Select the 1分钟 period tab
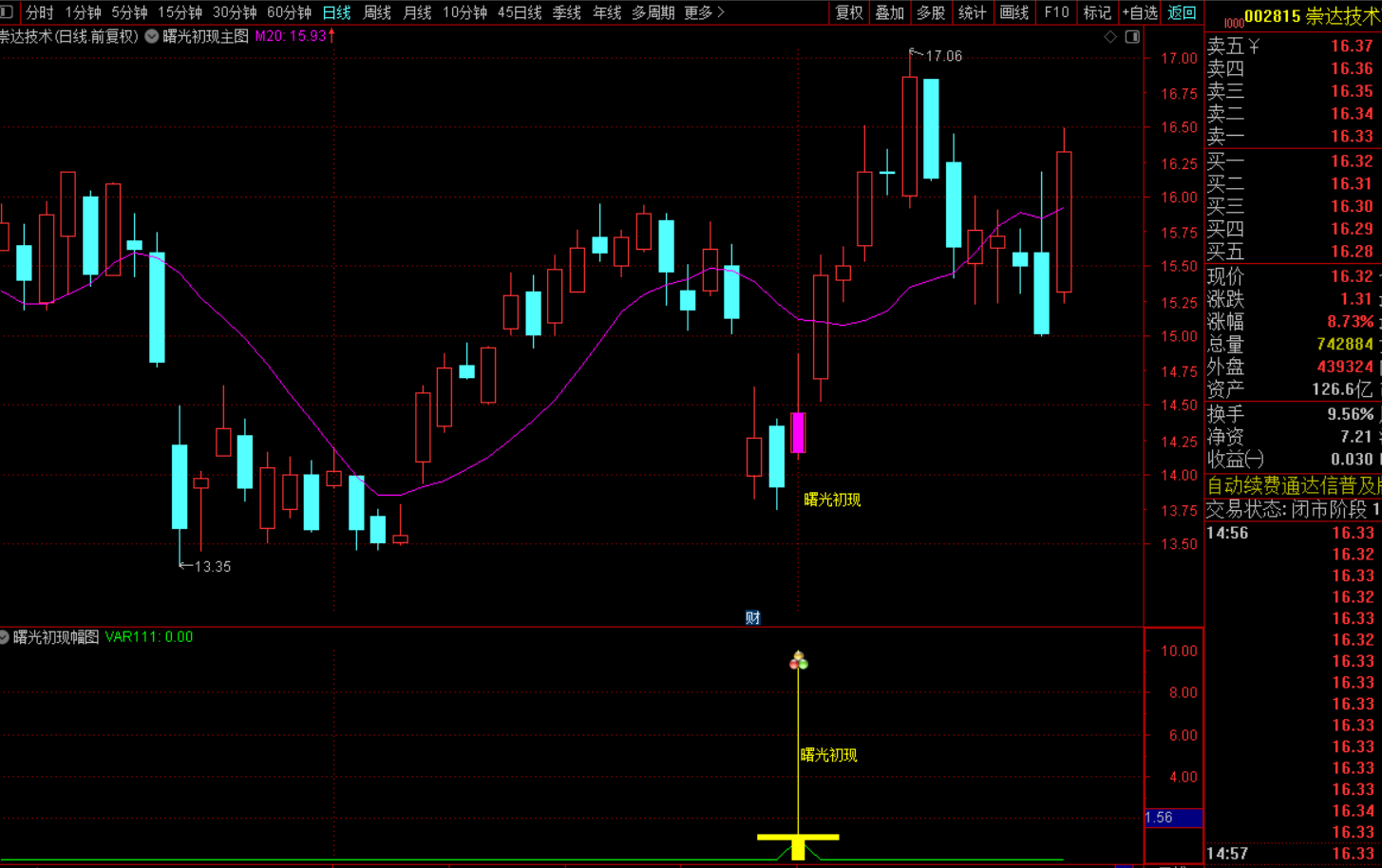 coord(83,12)
